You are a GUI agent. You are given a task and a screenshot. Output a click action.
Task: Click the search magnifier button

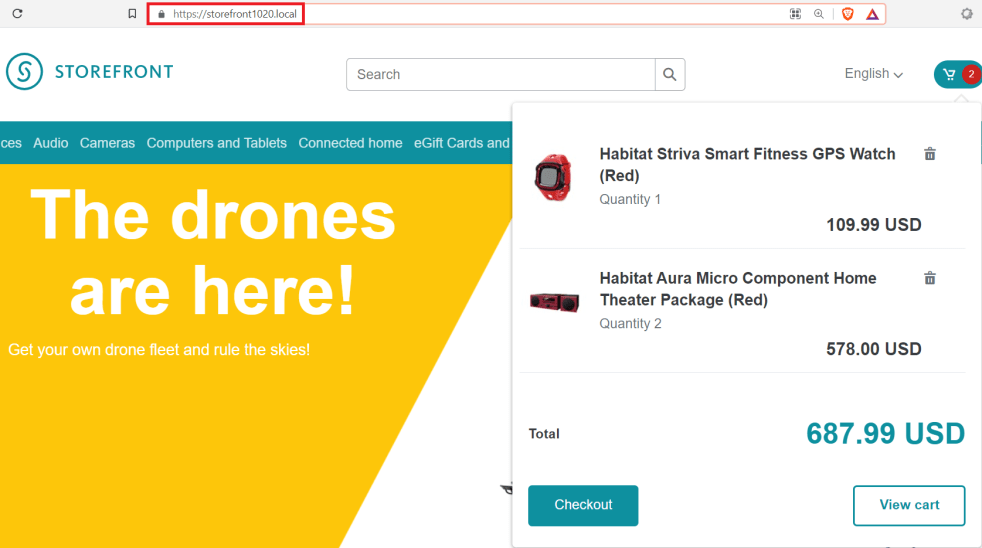point(670,74)
